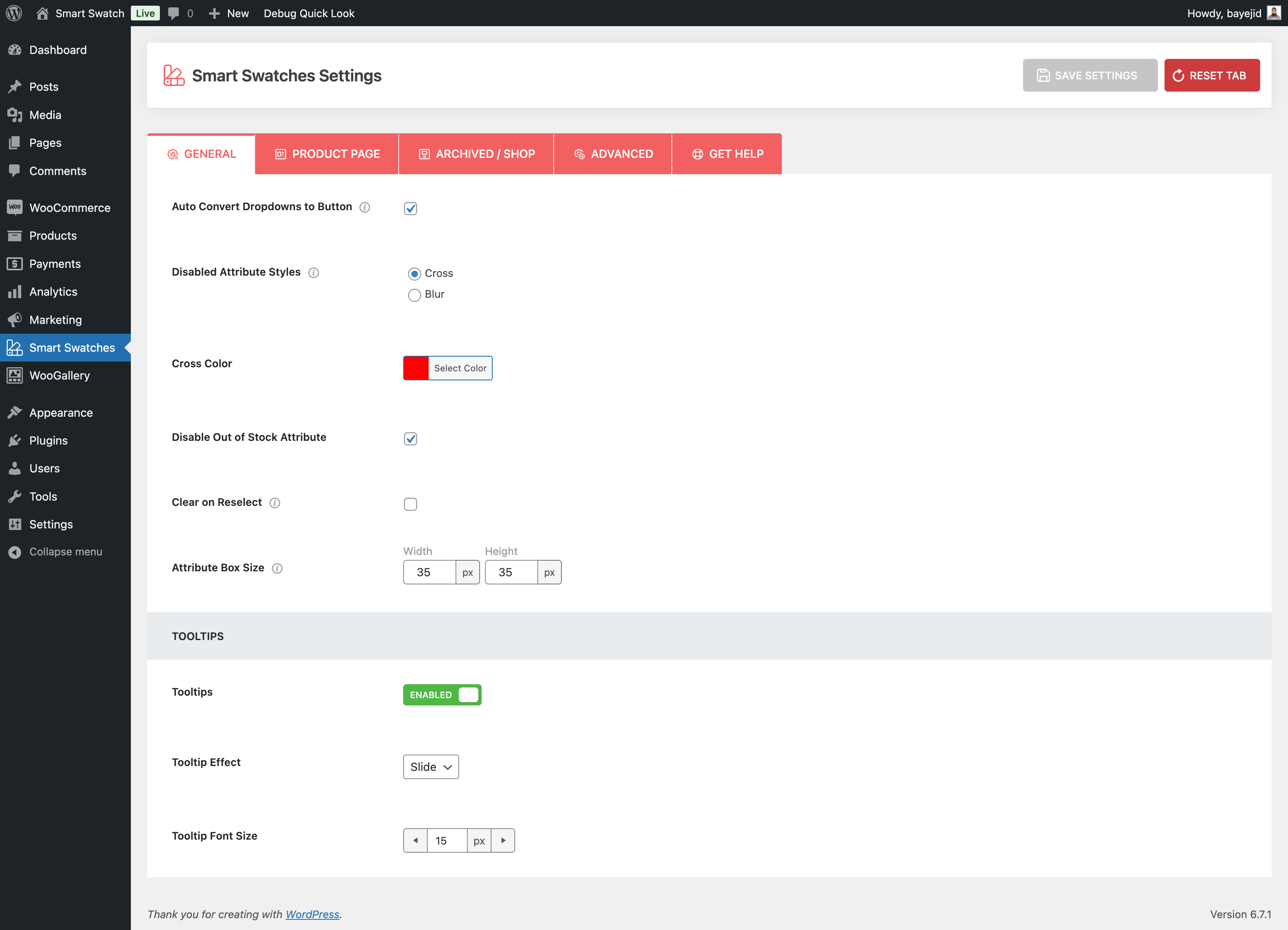The height and width of the screenshot is (930, 1288).
Task: Decrease Tooltip Font Size with left arrow
Action: point(415,840)
